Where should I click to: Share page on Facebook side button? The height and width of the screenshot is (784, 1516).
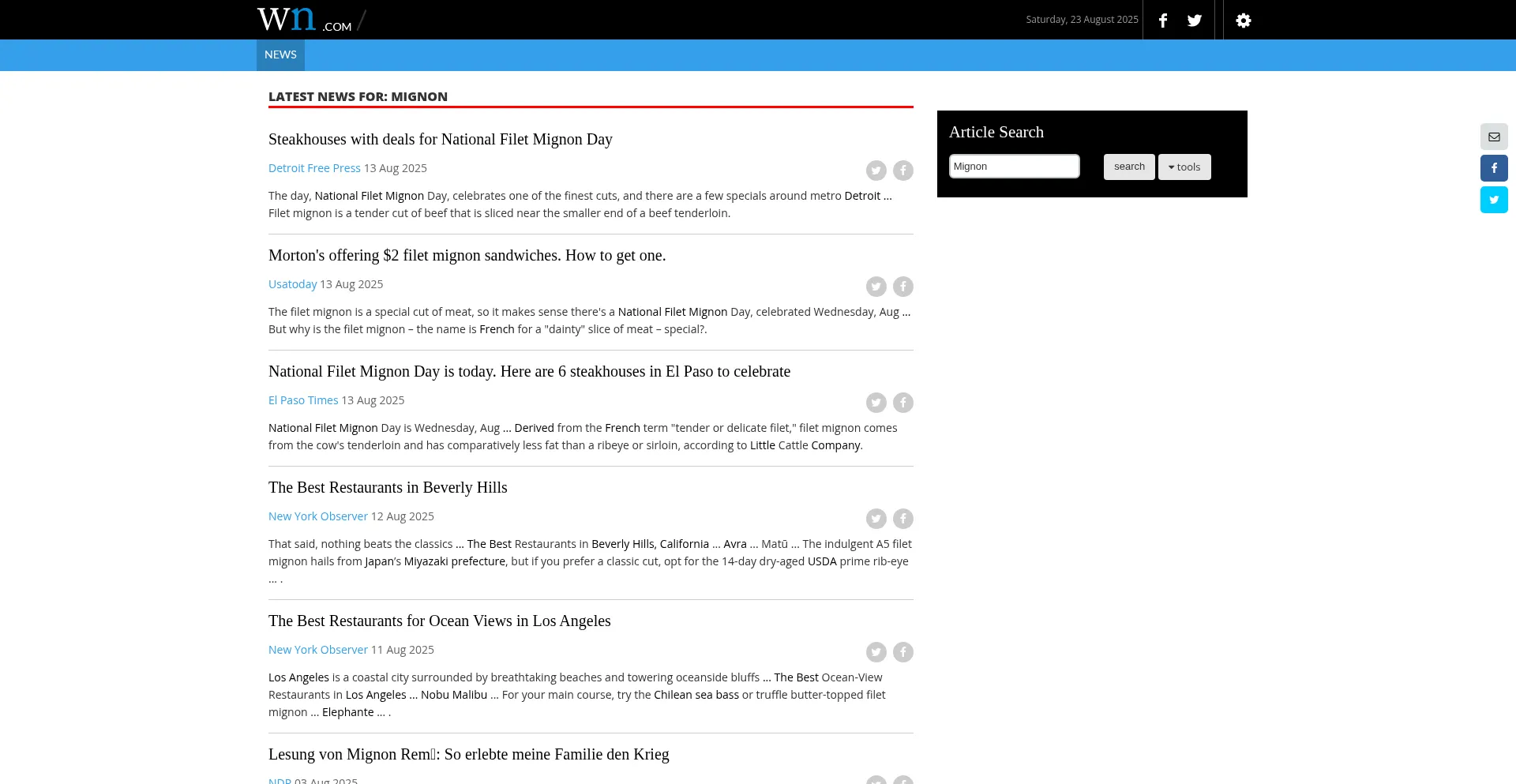[1494, 168]
